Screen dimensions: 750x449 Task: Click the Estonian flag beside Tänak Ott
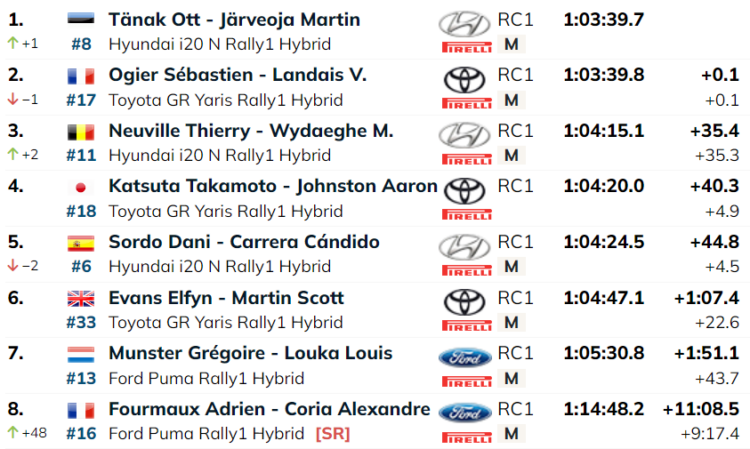click(x=80, y=20)
